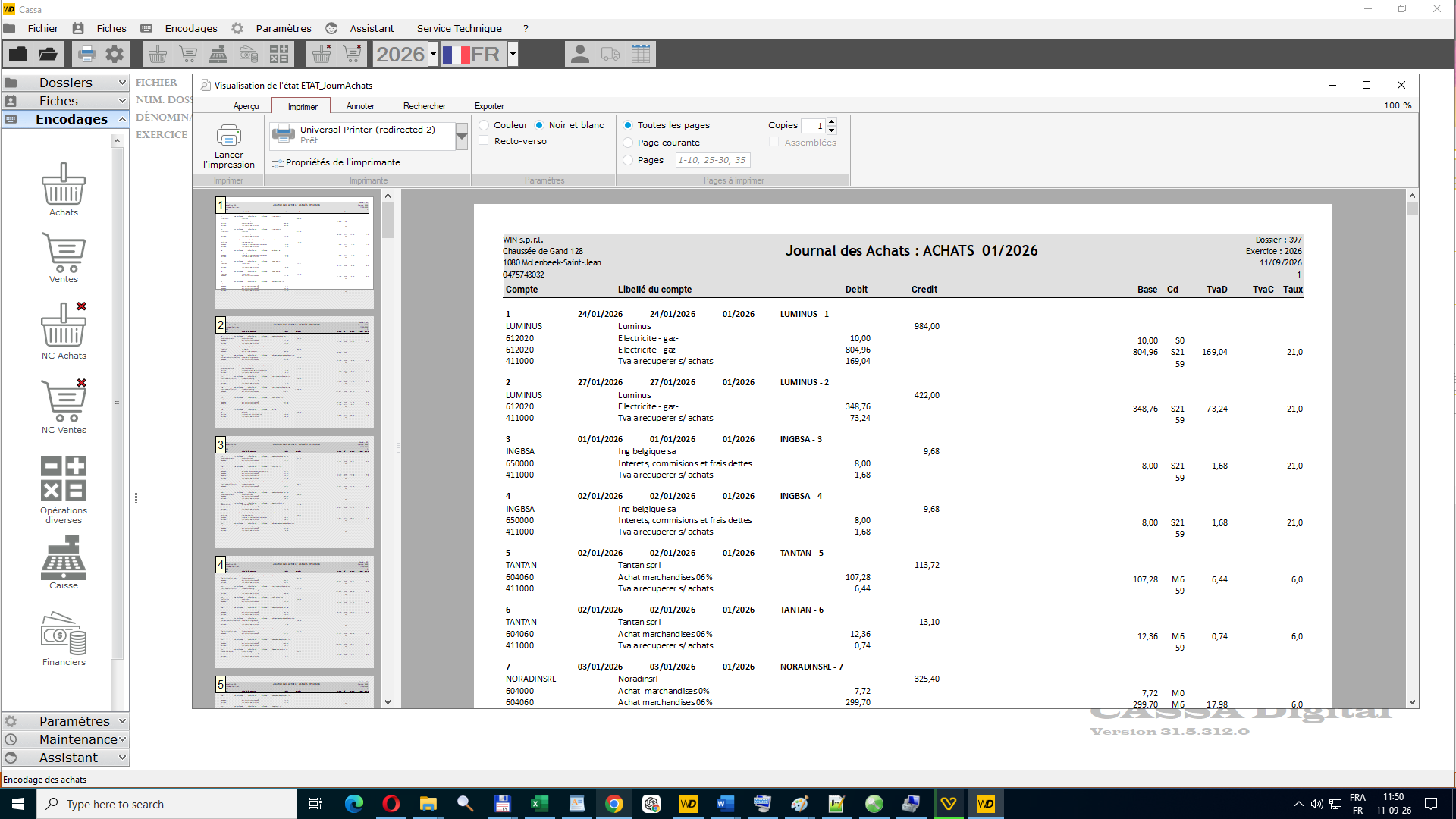Enable Recto-verso checkbox
Image resolution: width=1456 pixels, height=819 pixels.
click(x=484, y=141)
